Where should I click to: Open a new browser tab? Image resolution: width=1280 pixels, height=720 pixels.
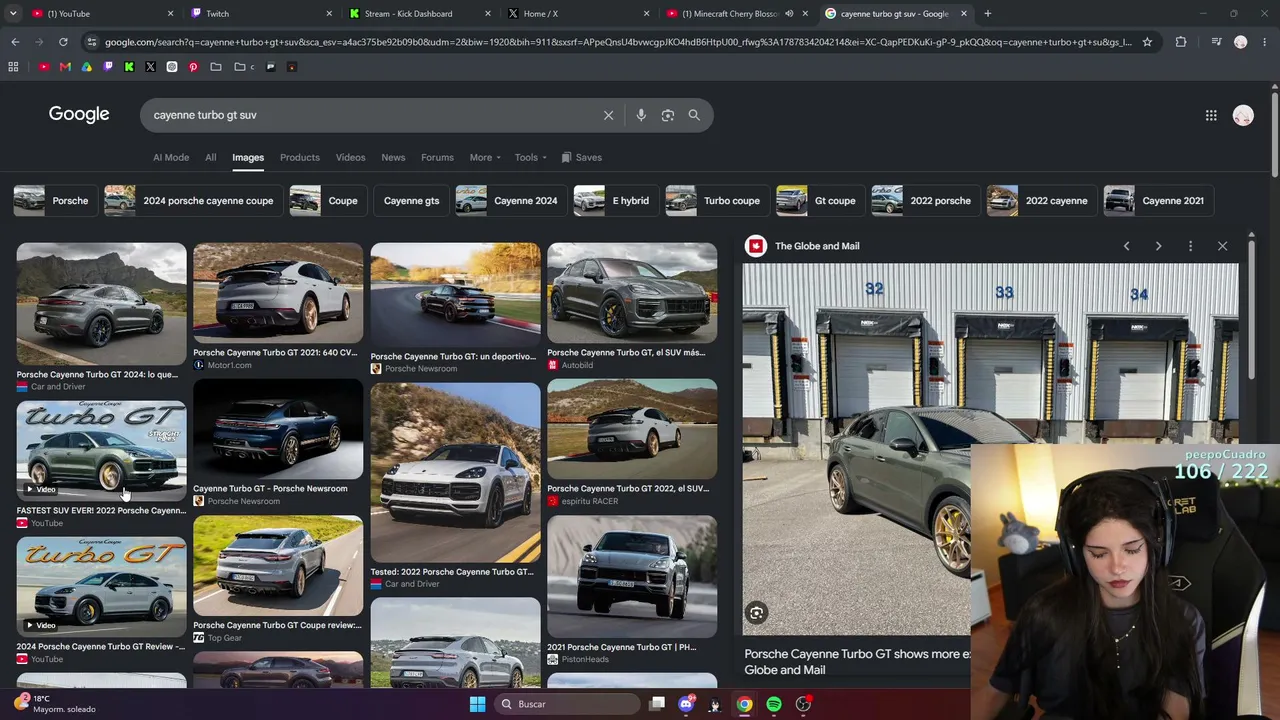tap(987, 14)
